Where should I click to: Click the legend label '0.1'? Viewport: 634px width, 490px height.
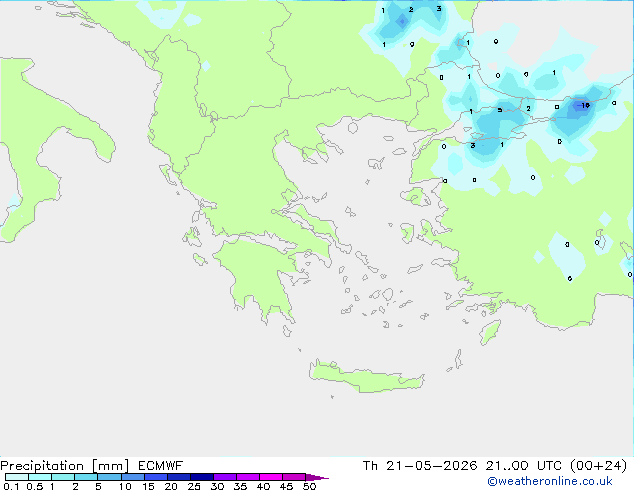11,486
